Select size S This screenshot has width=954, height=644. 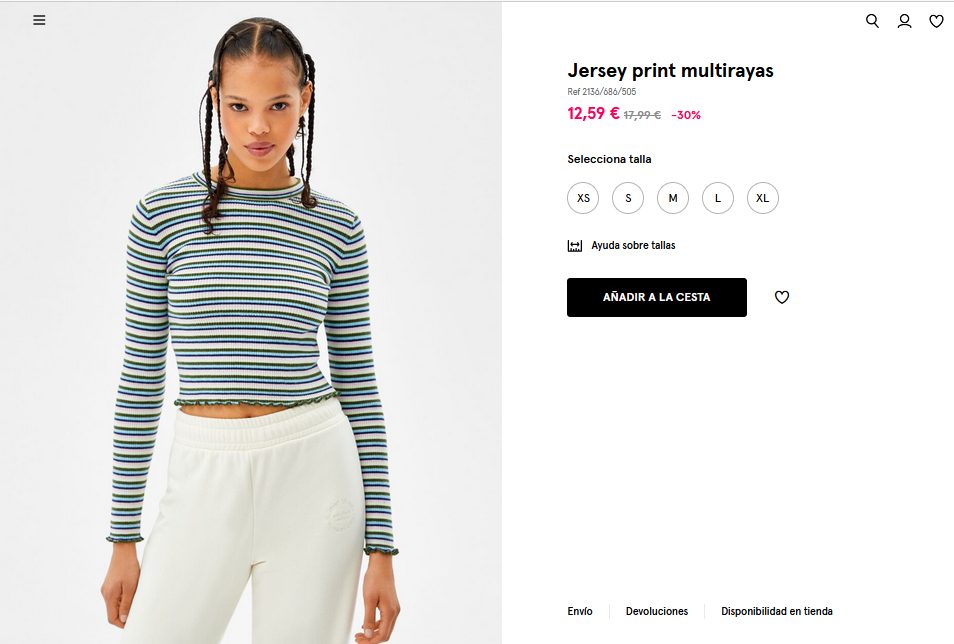coord(628,198)
